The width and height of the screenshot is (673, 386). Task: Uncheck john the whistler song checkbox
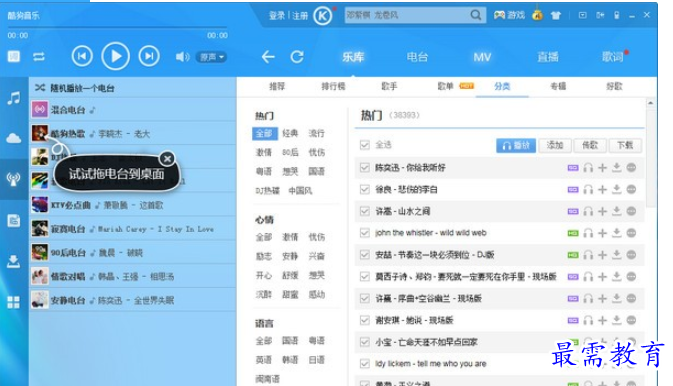365,233
